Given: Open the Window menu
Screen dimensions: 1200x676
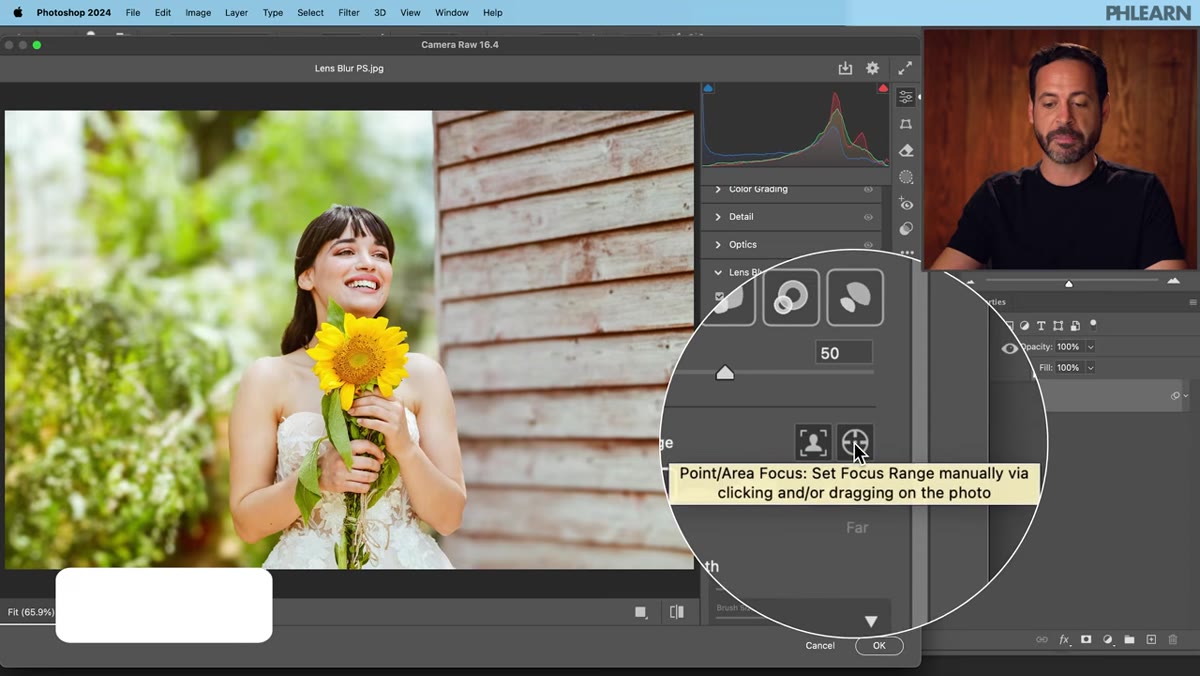Looking at the screenshot, I should click(452, 13).
